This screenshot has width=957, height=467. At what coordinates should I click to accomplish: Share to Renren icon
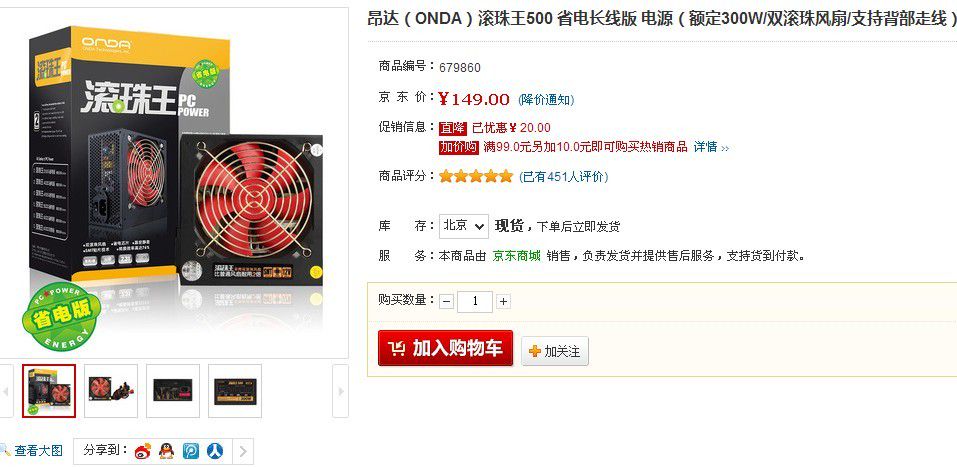pos(215,451)
